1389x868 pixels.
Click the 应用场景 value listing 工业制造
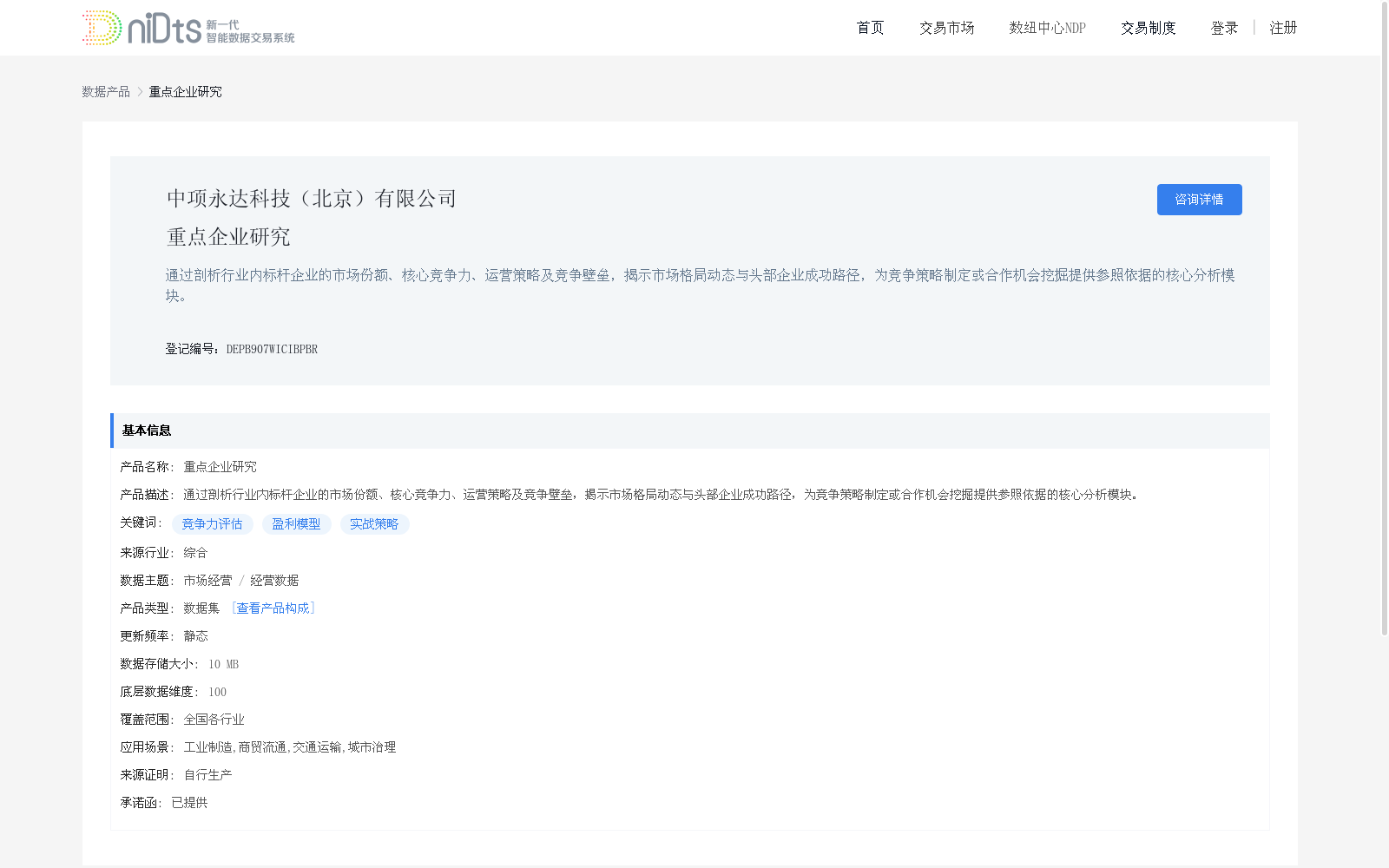pyautogui.click(x=289, y=747)
